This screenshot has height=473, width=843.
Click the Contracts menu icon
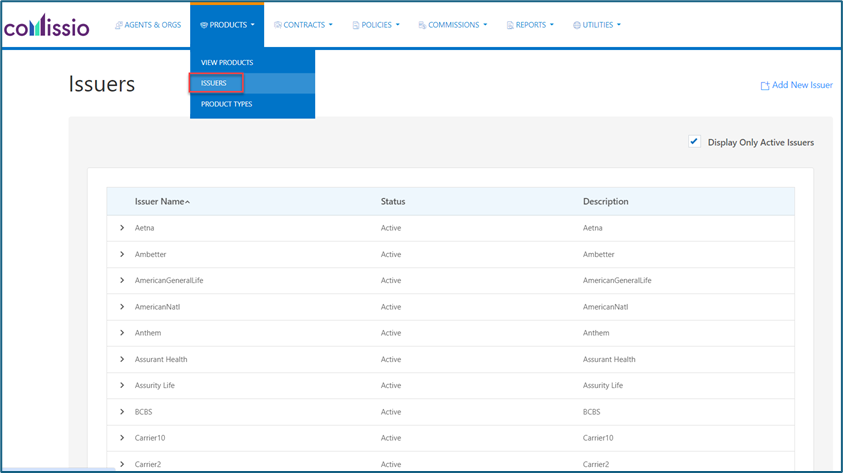[x=278, y=25]
